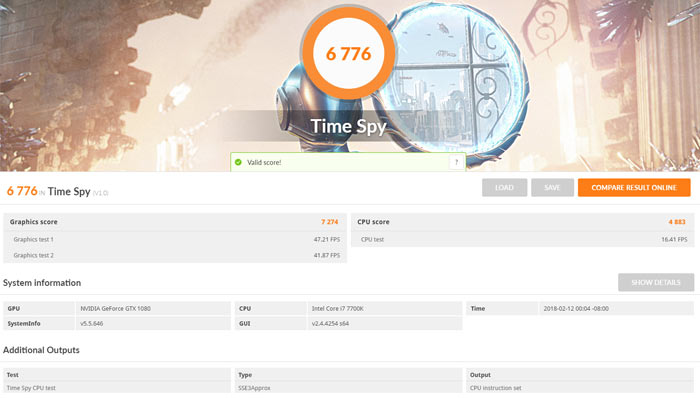The width and height of the screenshot is (700, 398).
Task: Click SHOW DETAILS for system information
Action: pyautogui.click(x=656, y=282)
